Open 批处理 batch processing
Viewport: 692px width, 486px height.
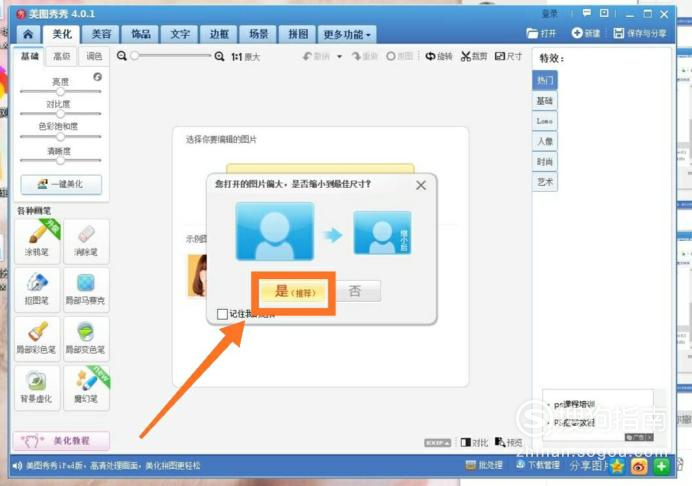(484, 465)
